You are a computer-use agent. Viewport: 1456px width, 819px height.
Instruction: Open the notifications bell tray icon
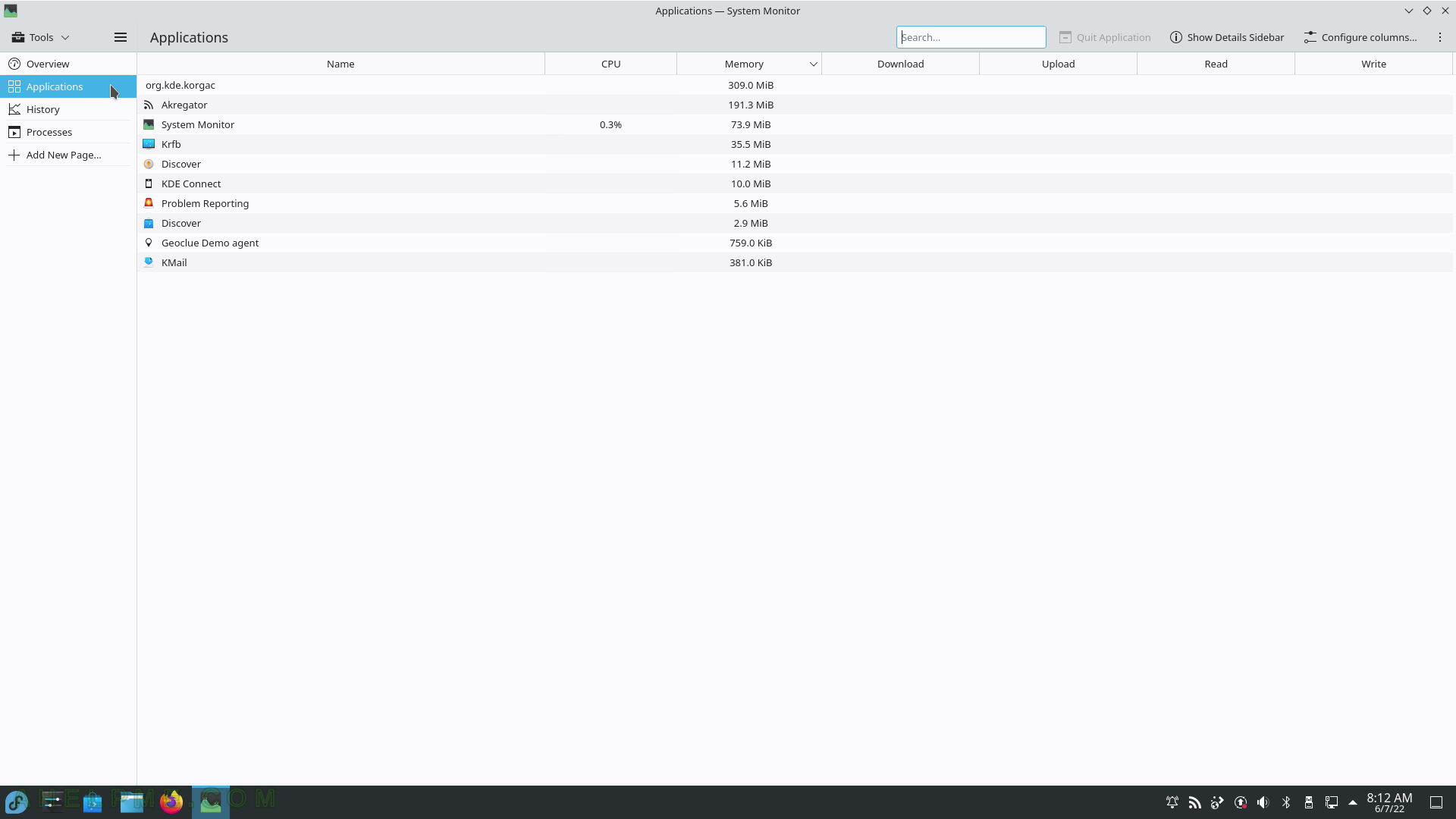[1172, 802]
